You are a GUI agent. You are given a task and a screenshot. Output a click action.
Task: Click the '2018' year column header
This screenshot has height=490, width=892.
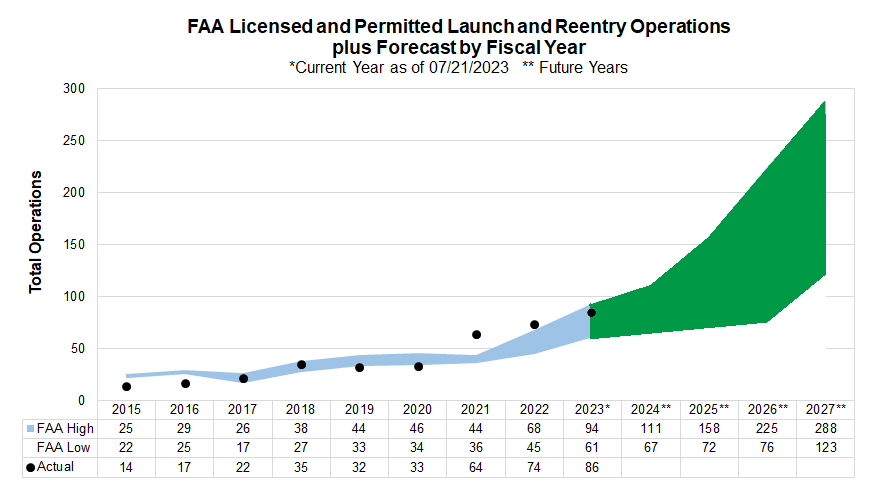(x=300, y=410)
